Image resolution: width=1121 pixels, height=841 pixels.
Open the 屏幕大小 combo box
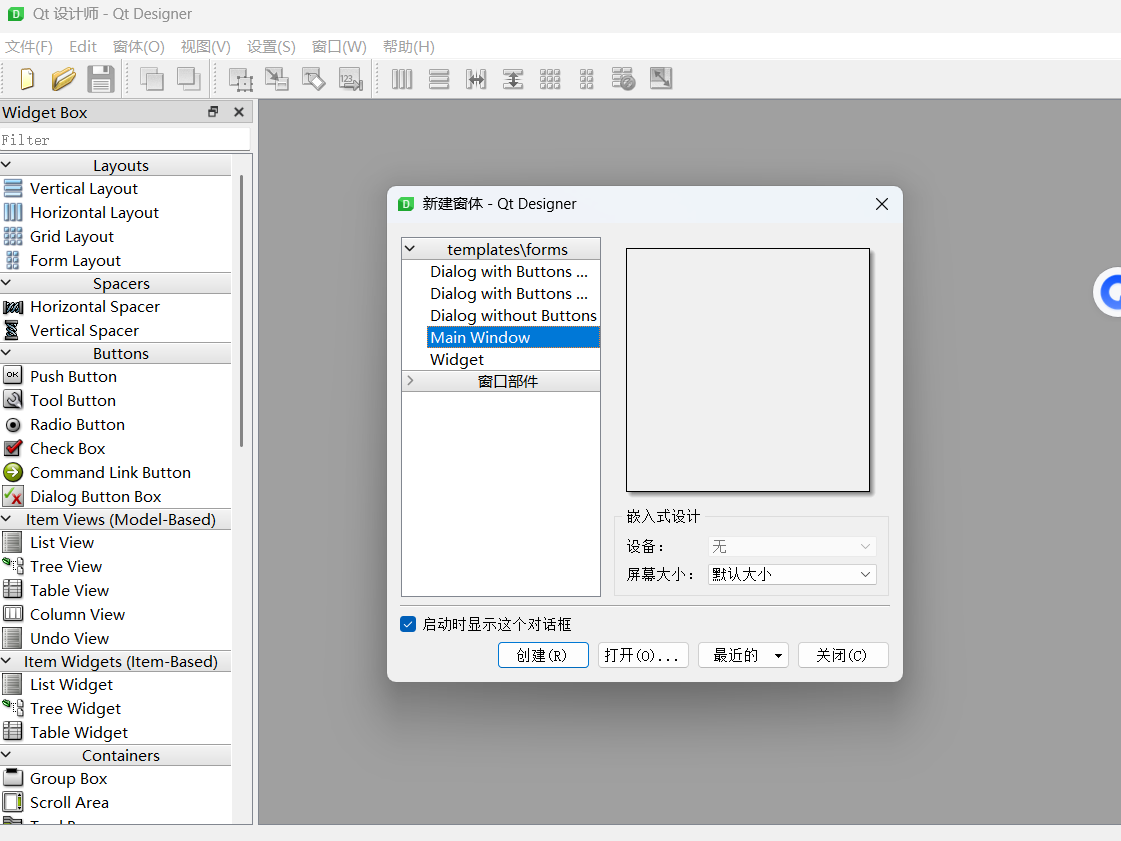pos(792,574)
